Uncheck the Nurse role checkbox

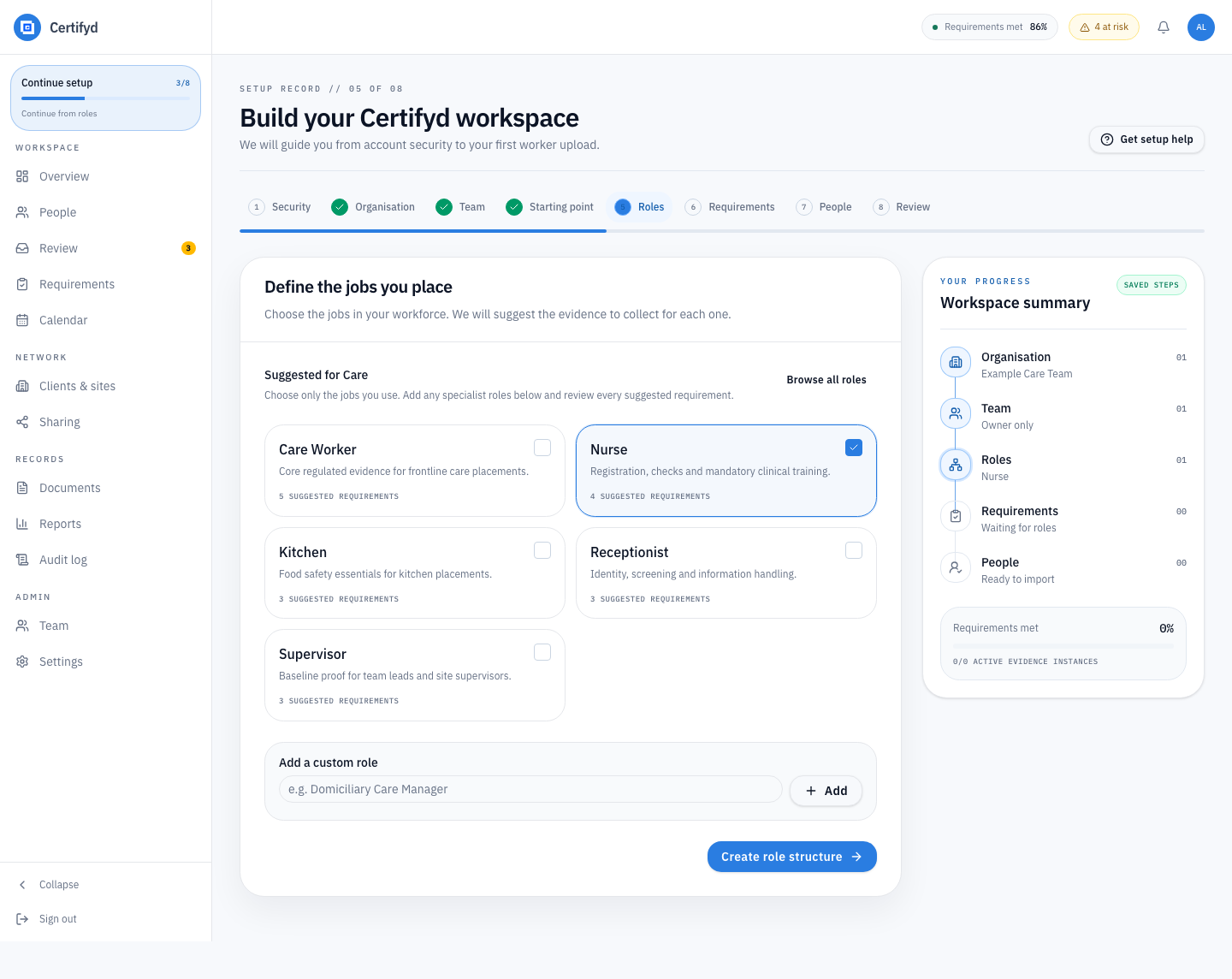(x=854, y=448)
